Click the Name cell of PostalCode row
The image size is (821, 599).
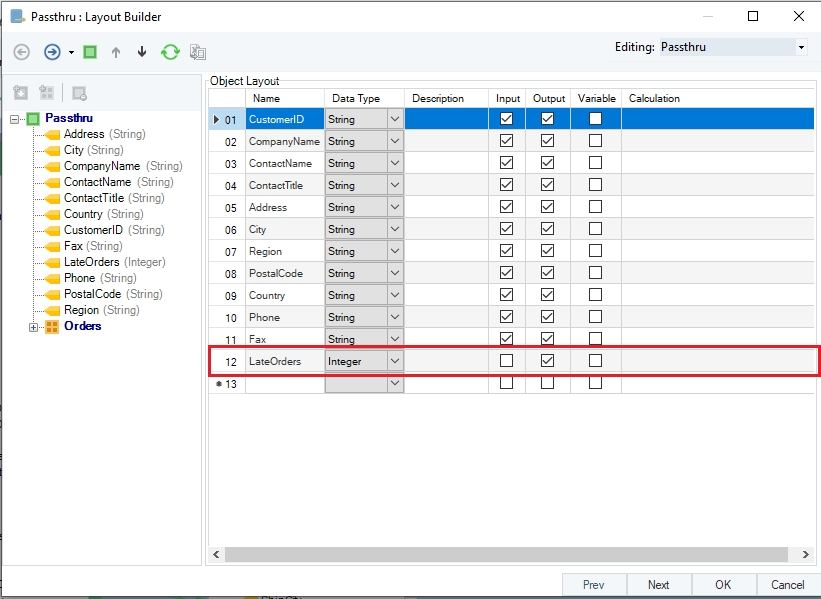pyautogui.click(x=284, y=273)
